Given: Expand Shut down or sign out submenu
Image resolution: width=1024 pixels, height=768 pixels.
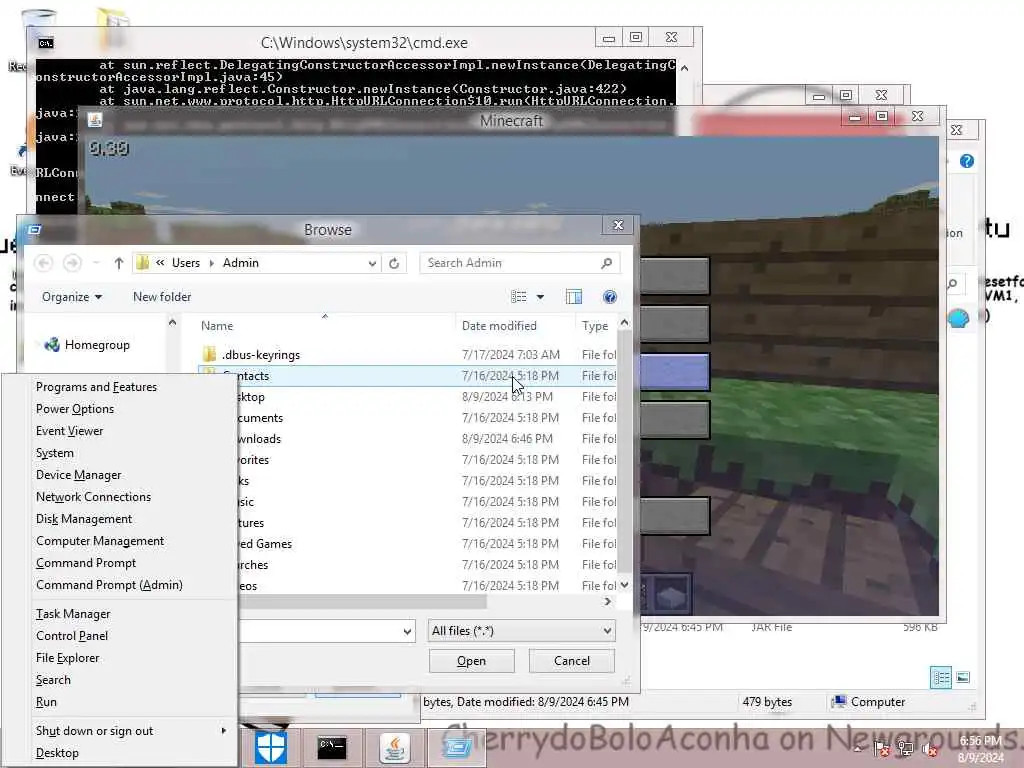Looking at the screenshot, I should [x=131, y=731].
